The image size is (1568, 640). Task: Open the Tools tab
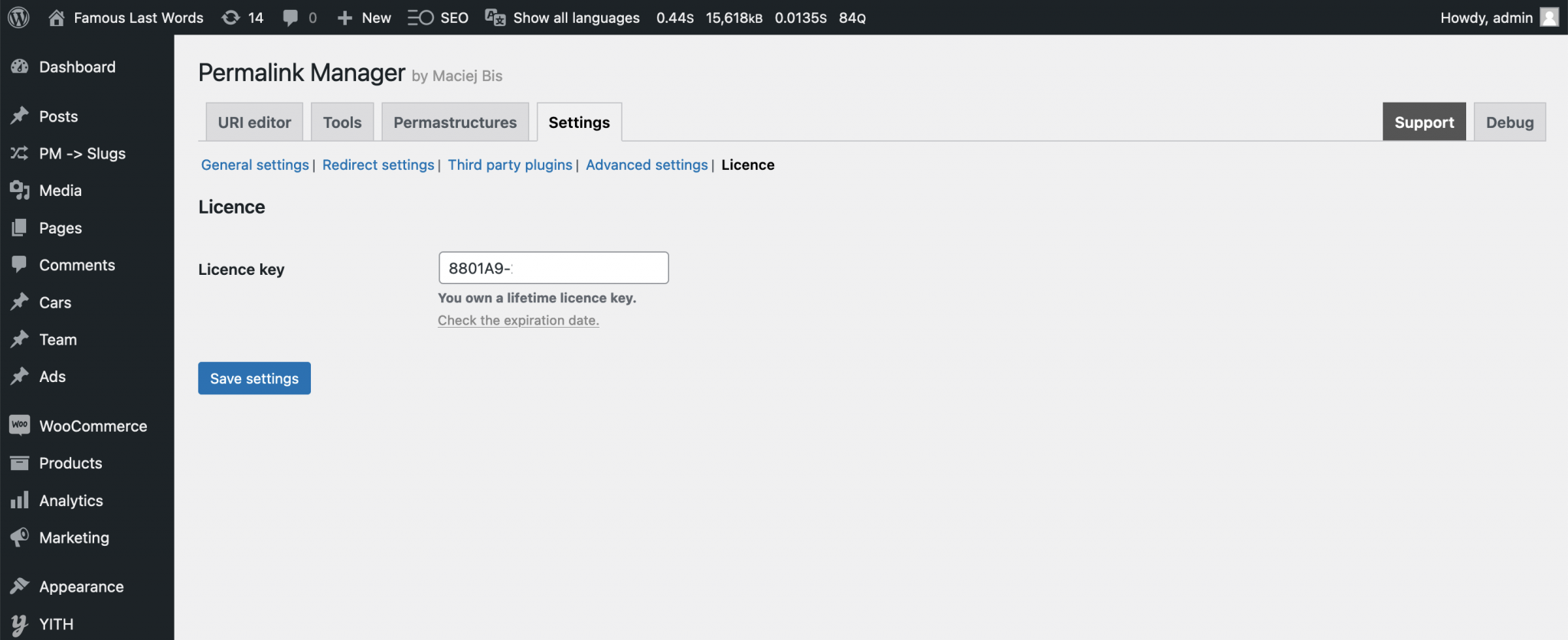(342, 122)
